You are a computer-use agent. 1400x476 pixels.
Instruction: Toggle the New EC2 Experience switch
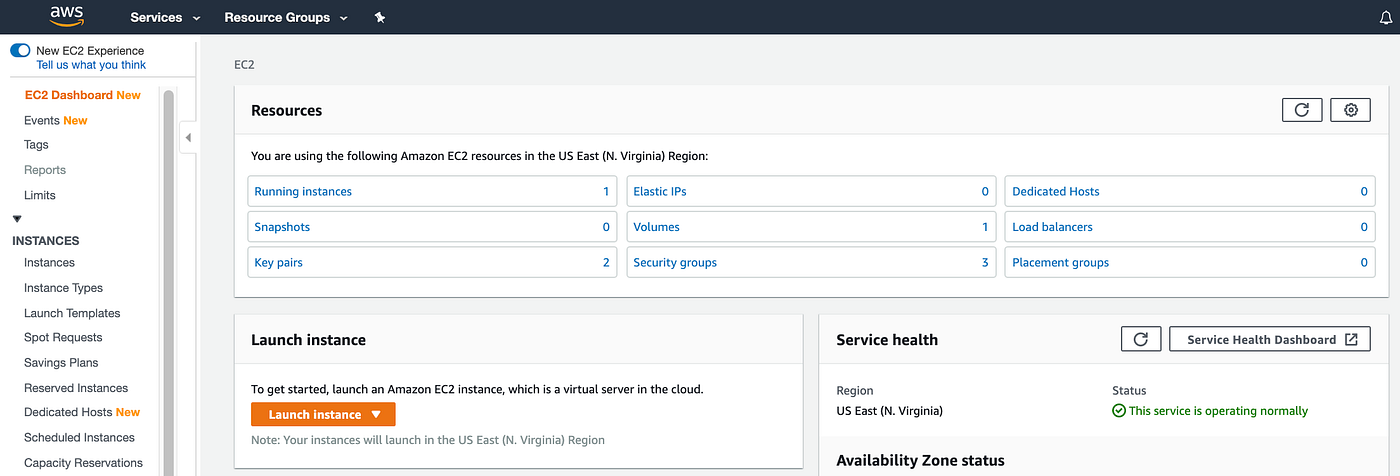[x=20, y=50]
